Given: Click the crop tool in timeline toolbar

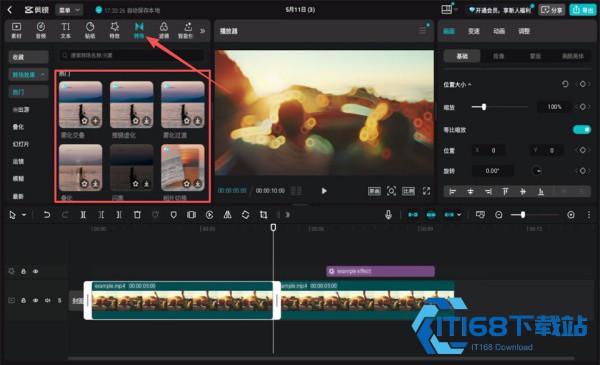Looking at the screenshot, I should tap(263, 215).
